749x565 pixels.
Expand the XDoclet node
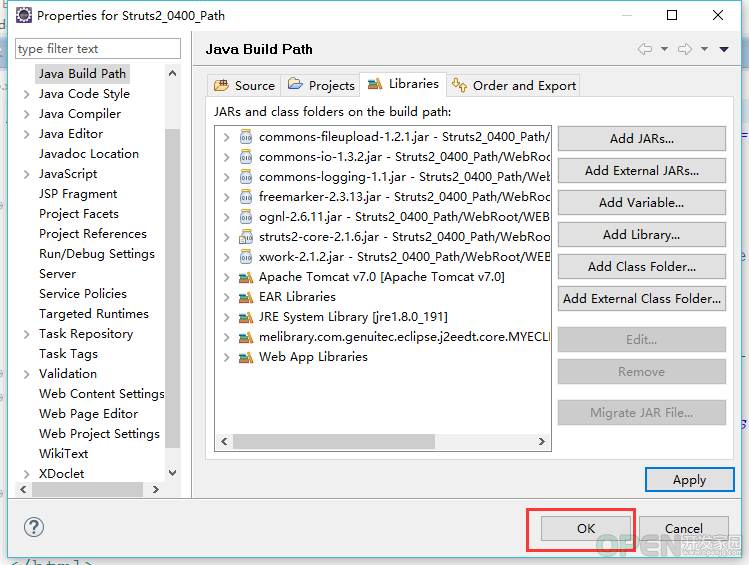click(27, 474)
